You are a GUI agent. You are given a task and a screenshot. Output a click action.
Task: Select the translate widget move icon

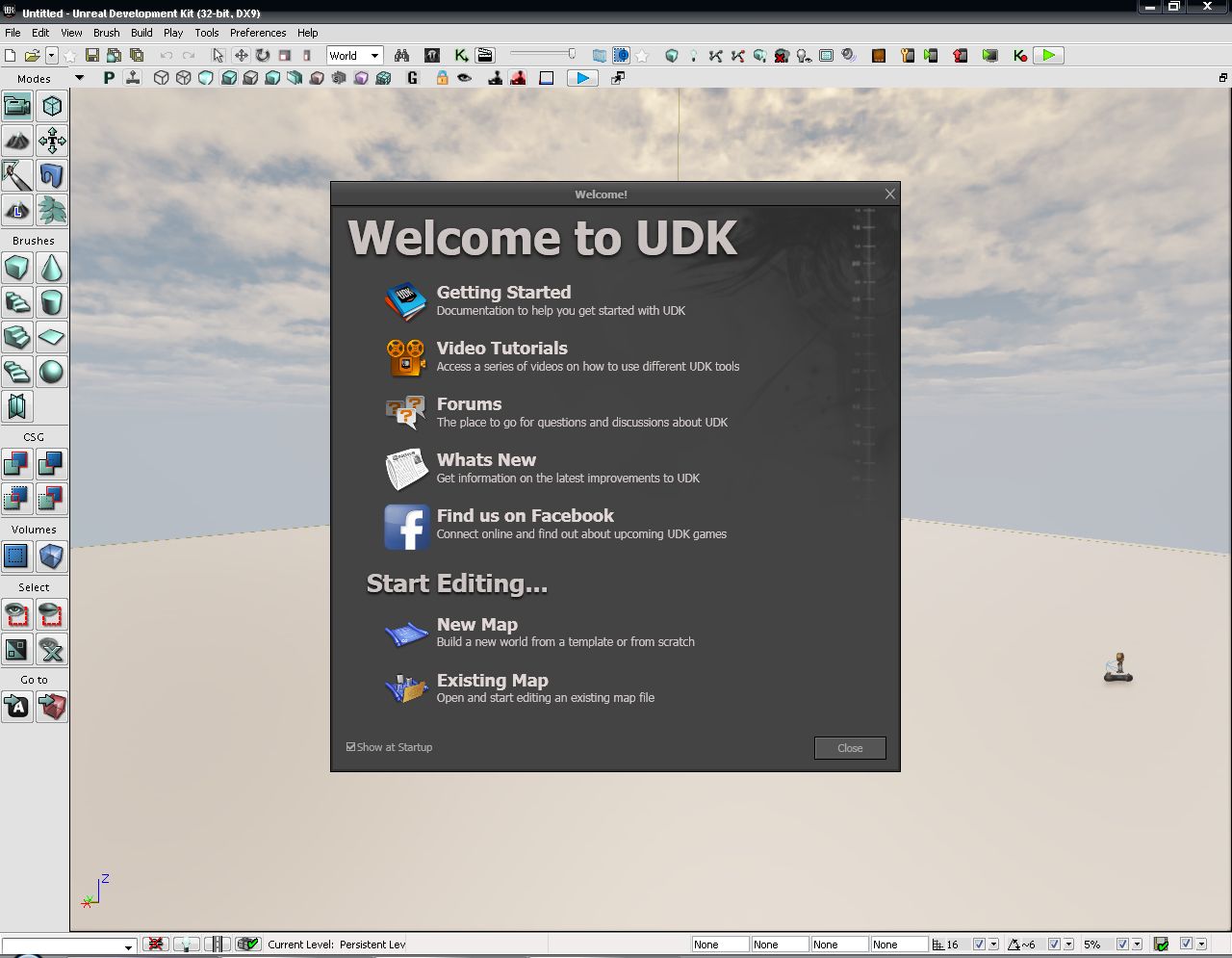pyautogui.click(x=241, y=56)
